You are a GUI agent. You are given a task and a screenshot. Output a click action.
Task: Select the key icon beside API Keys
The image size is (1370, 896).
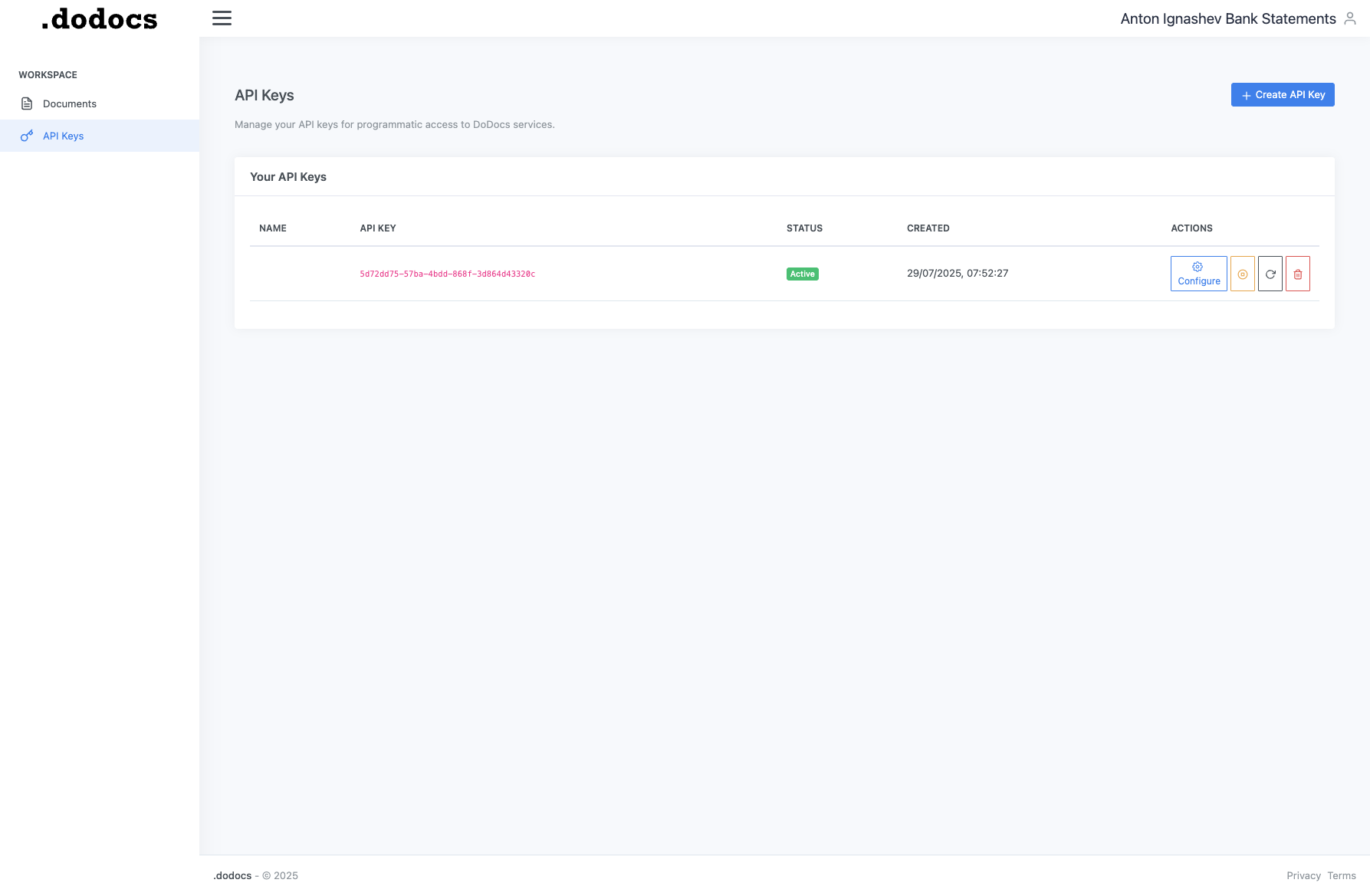[x=28, y=136]
